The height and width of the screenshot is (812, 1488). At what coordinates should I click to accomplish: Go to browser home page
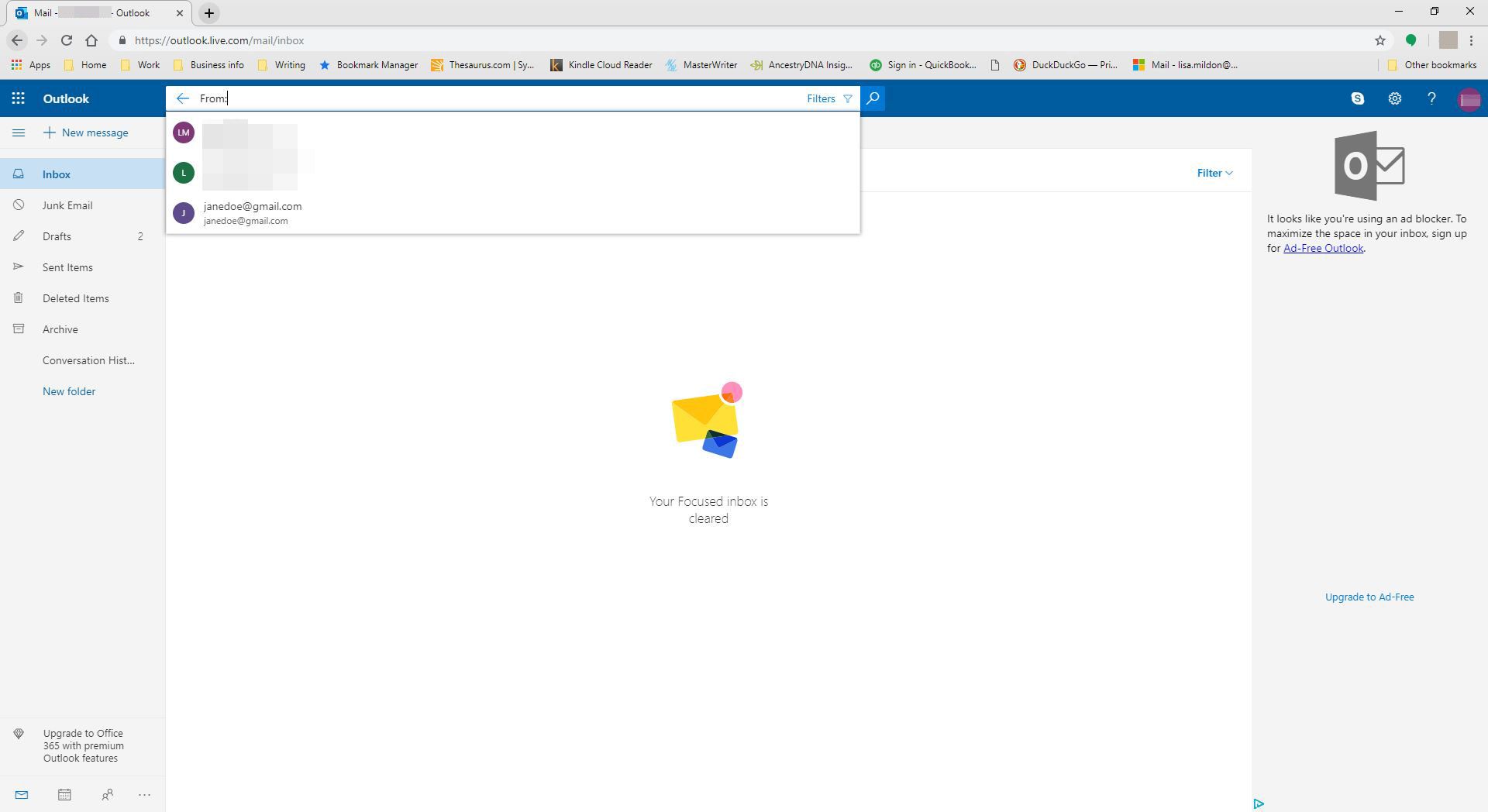coord(91,40)
